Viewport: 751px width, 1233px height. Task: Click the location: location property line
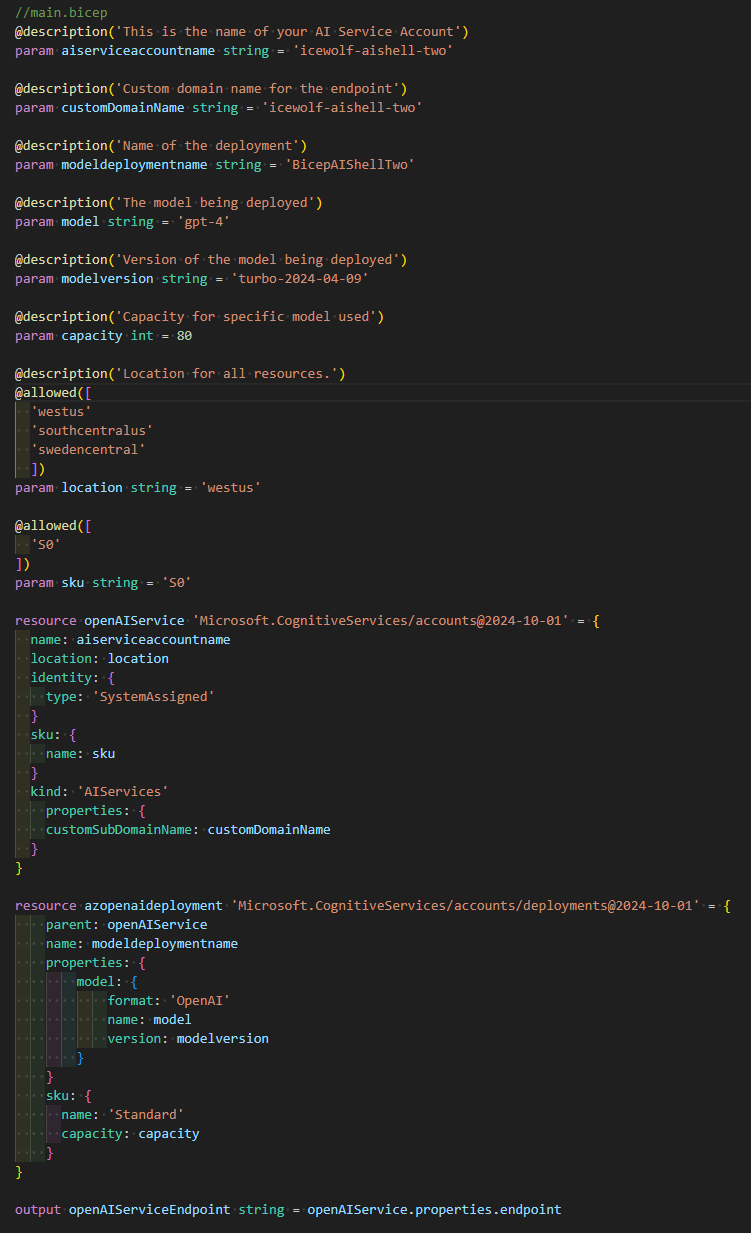[x=100, y=658]
